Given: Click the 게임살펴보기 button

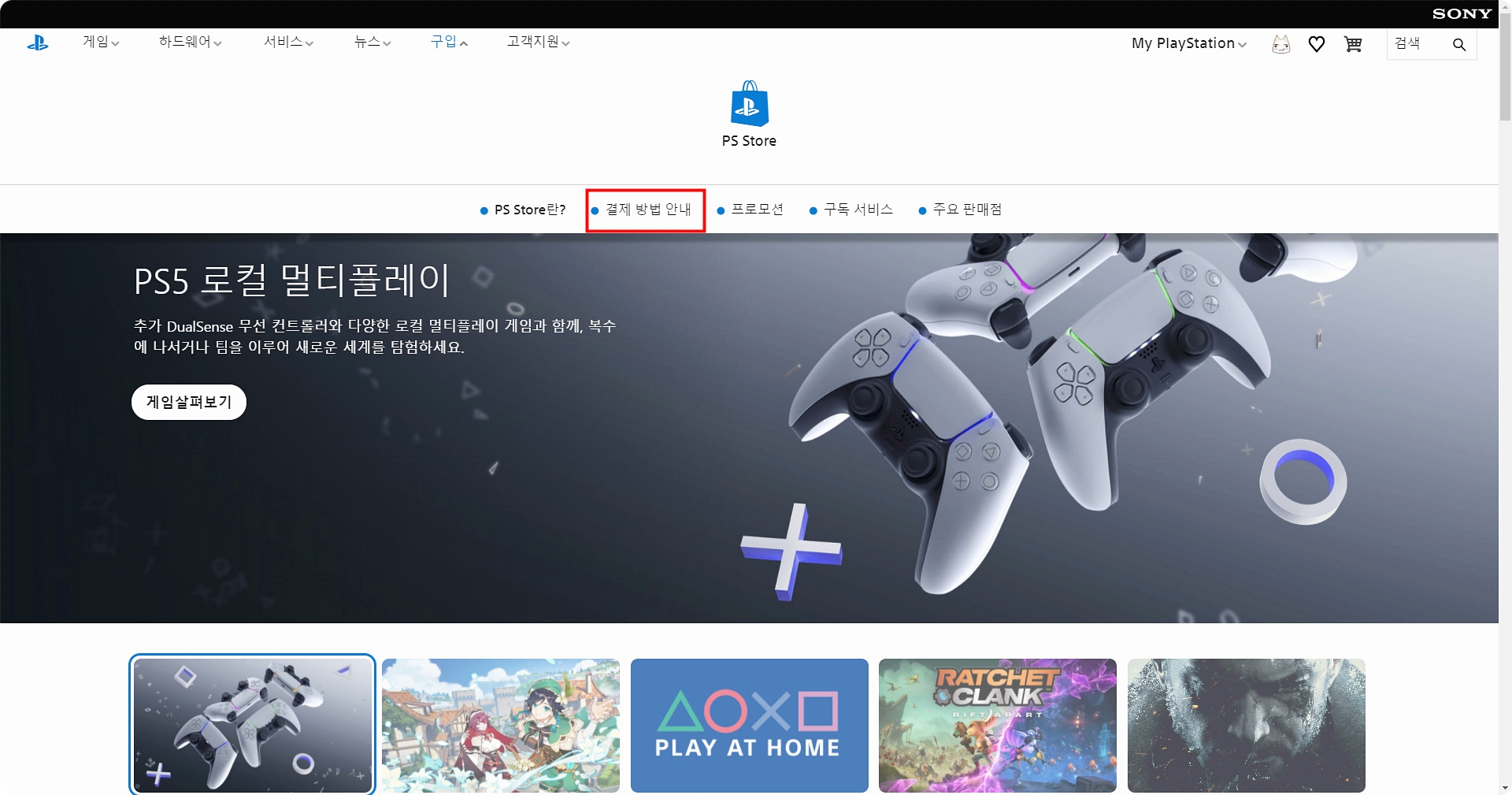Looking at the screenshot, I should (189, 403).
